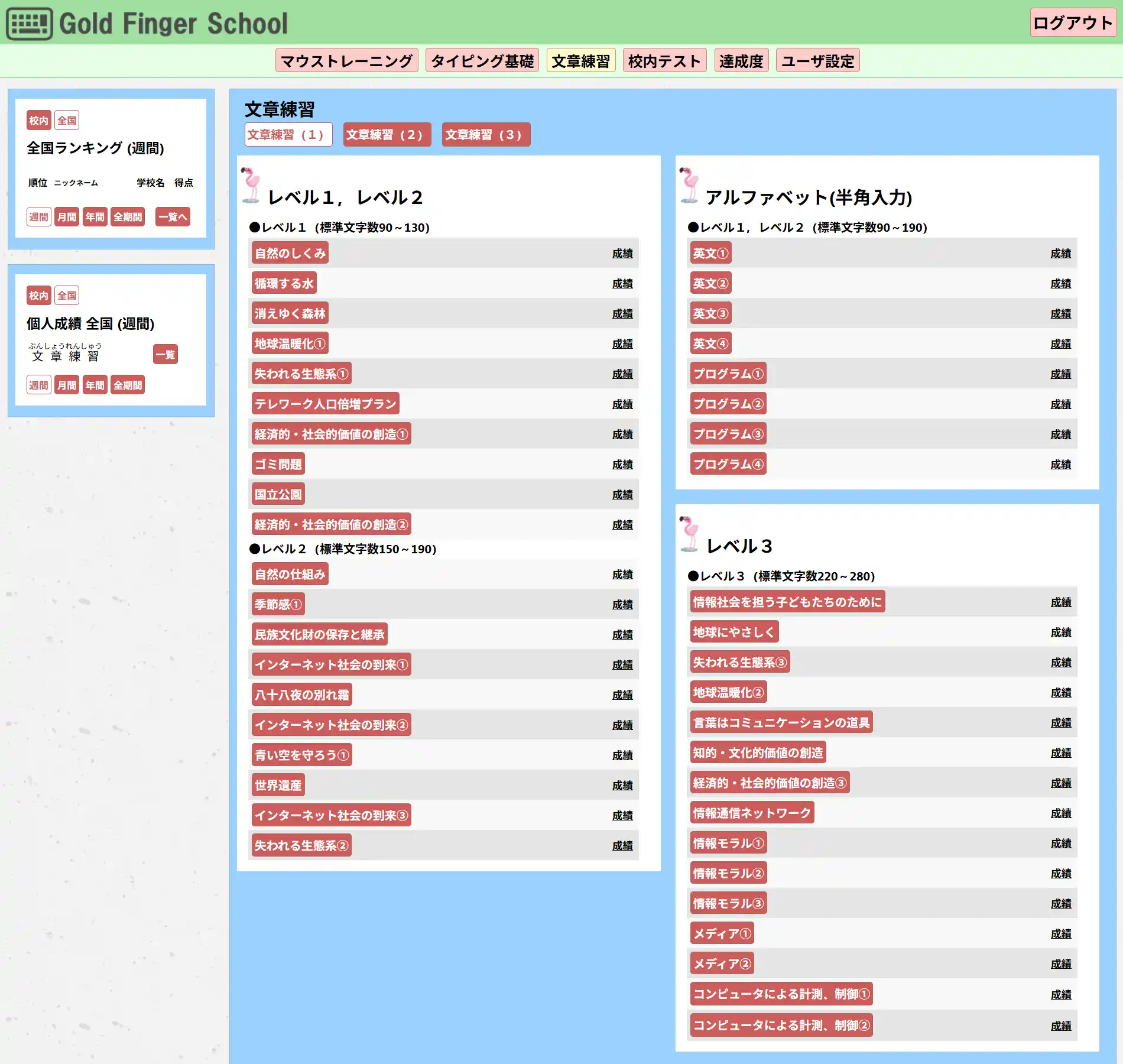View 成績 for 世界遺産
The width and height of the screenshot is (1123, 1064).
point(622,786)
